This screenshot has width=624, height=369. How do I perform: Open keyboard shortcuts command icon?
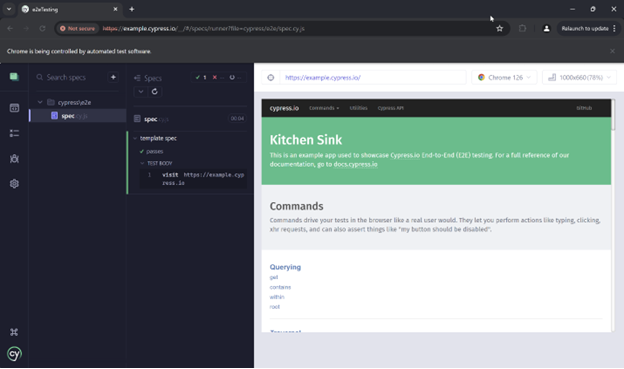coord(14,332)
